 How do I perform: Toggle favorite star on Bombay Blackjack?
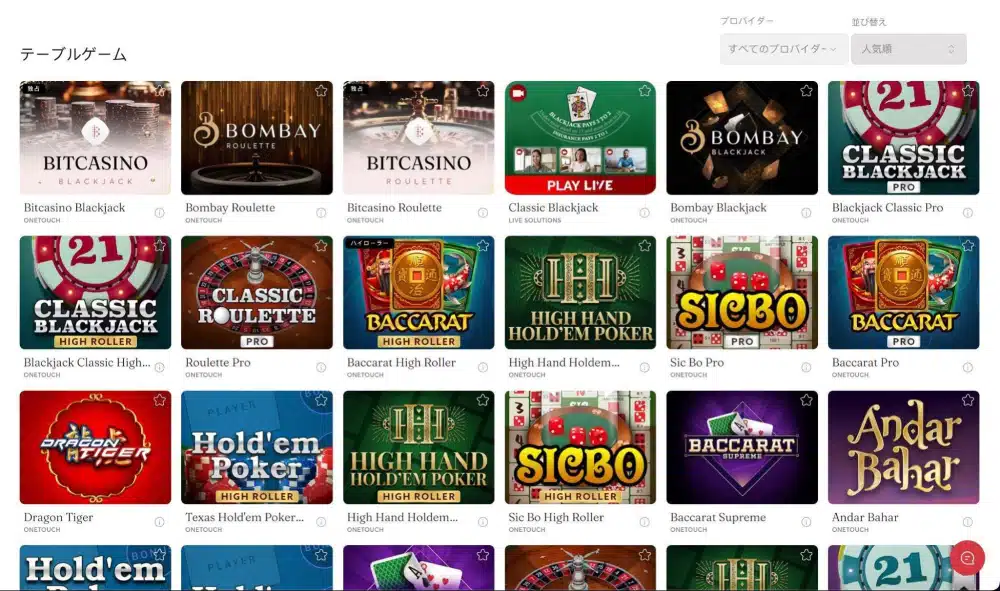[806, 91]
